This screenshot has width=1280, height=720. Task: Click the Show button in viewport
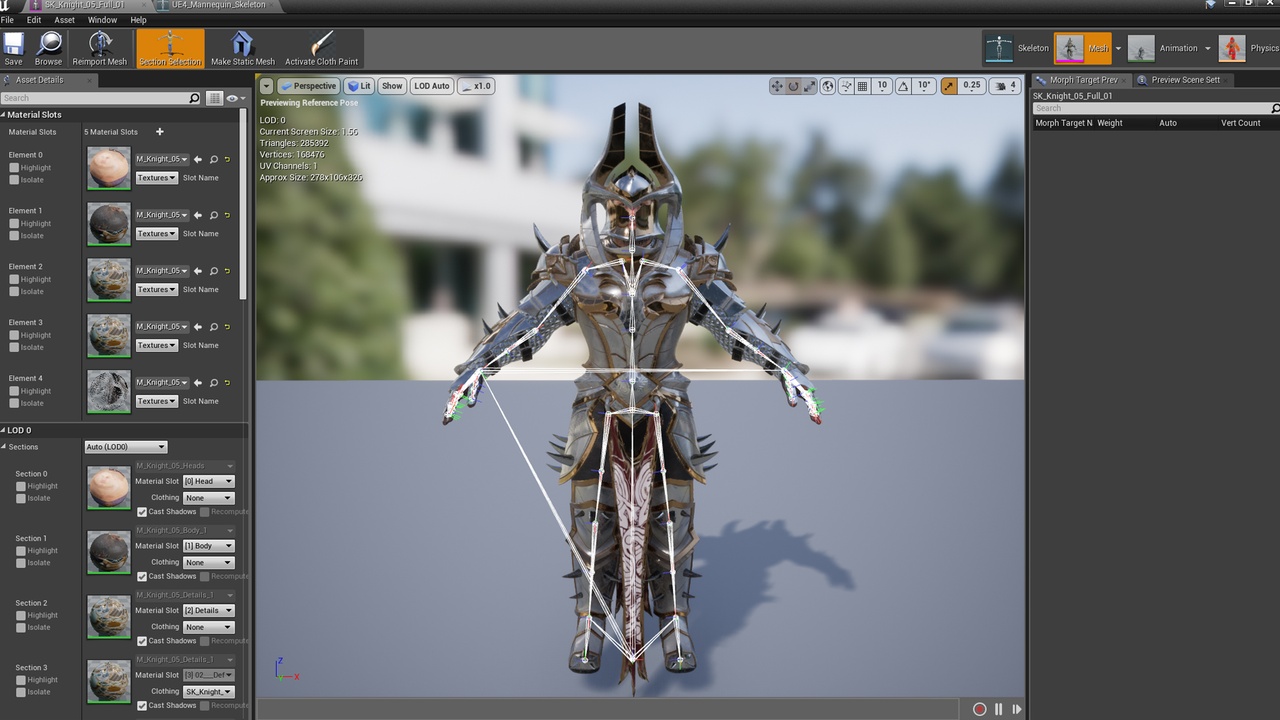[x=392, y=86]
